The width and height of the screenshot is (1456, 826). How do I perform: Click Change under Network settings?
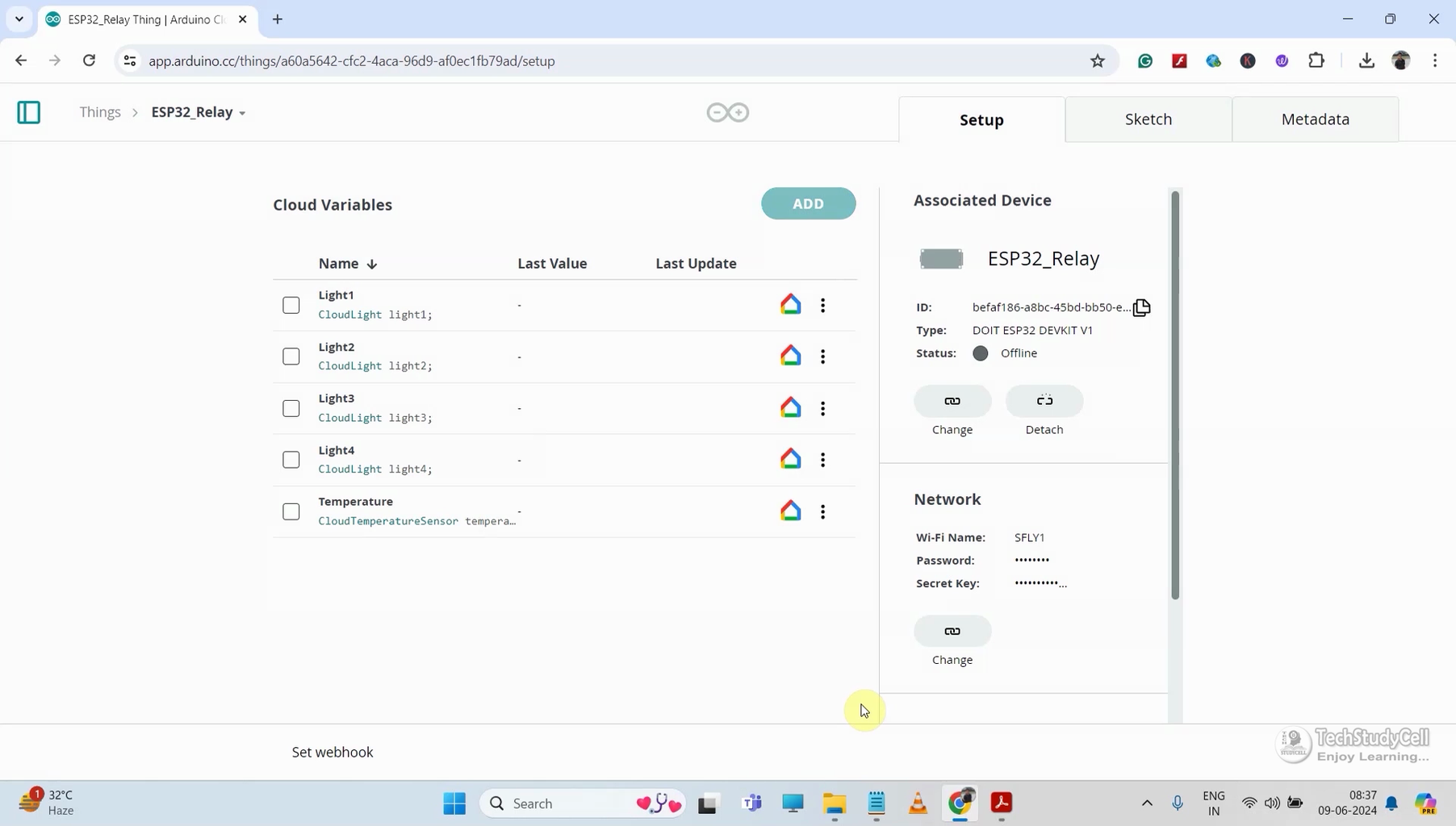tap(952, 632)
